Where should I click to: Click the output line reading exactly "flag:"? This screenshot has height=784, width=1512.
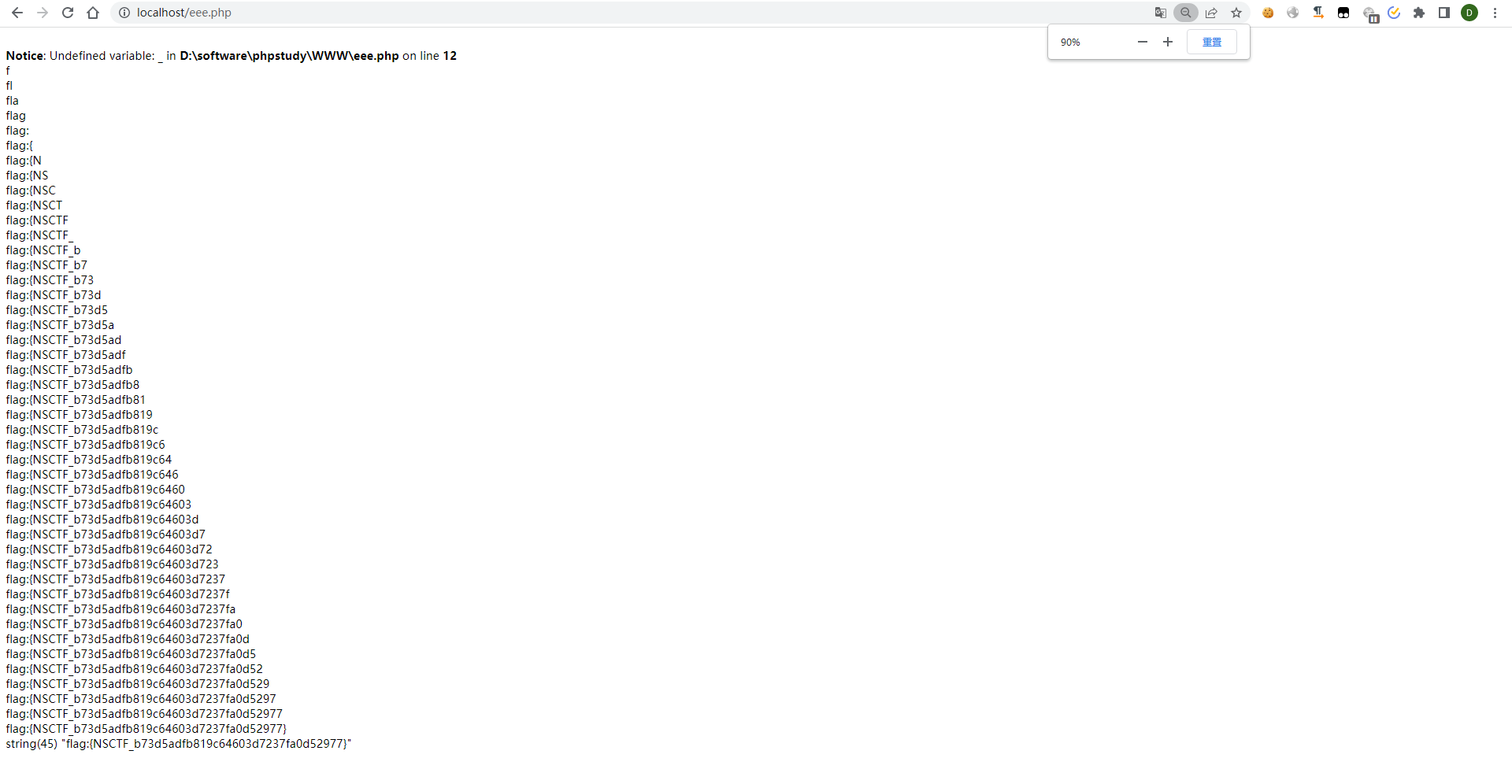point(17,131)
